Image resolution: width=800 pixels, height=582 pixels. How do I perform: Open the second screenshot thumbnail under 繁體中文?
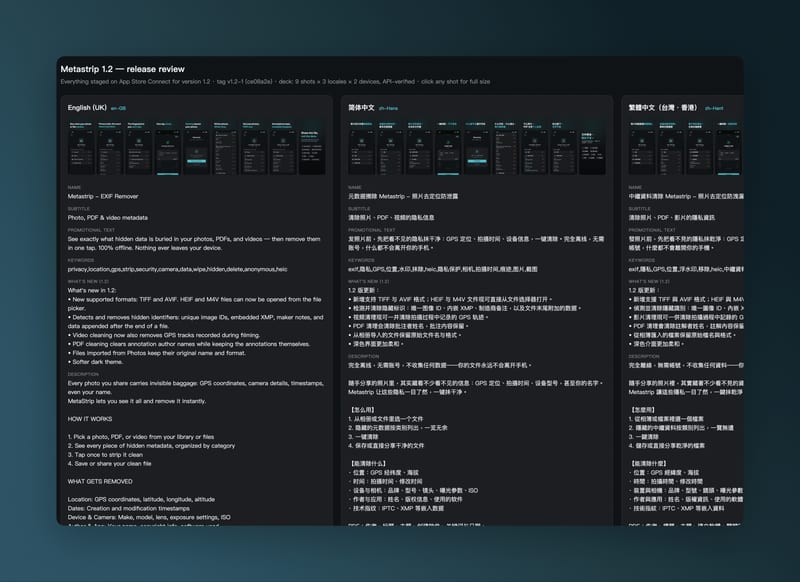[x=671, y=148]
